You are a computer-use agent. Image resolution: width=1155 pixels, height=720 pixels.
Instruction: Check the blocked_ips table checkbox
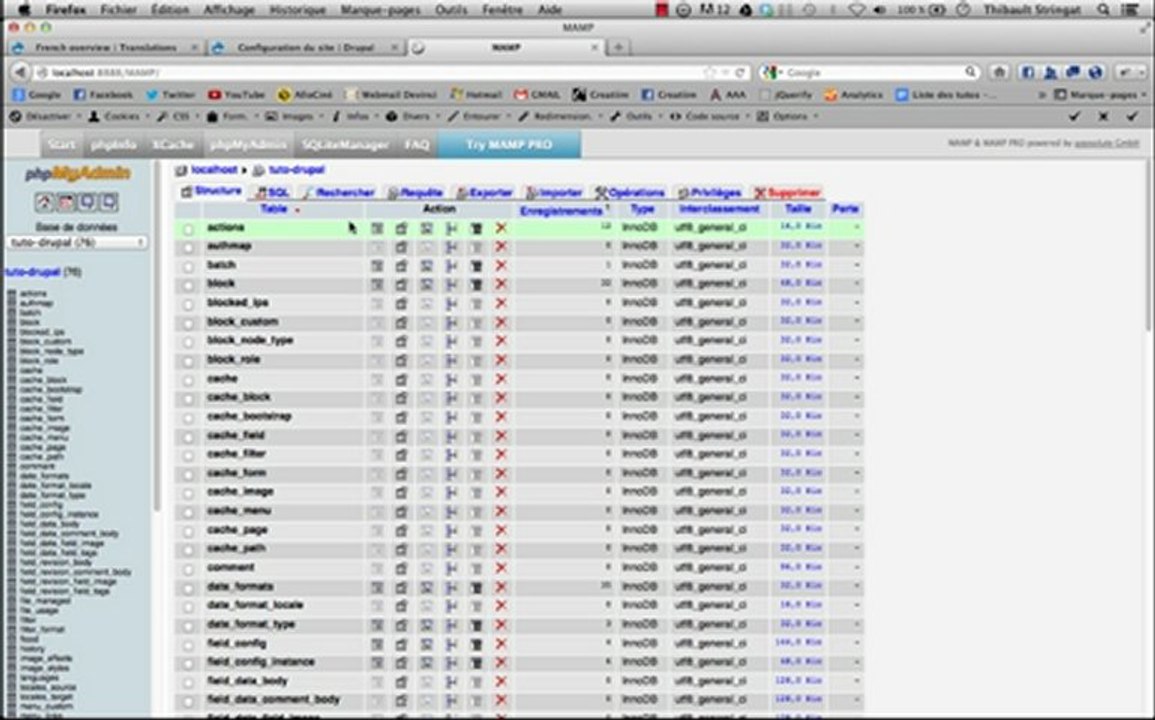189,304
